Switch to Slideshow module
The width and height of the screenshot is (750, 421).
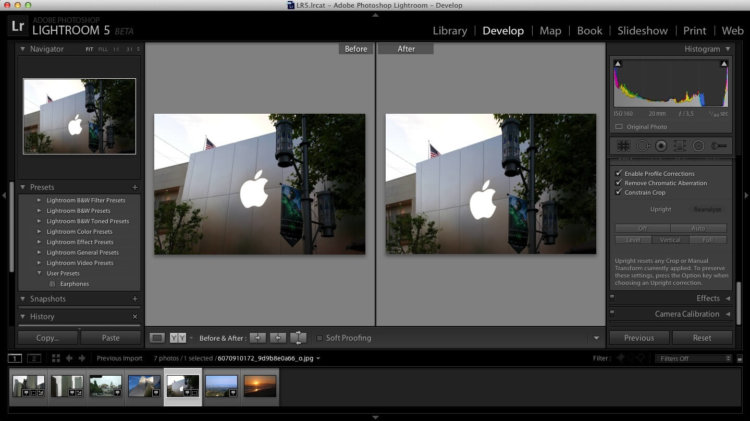tap(642, 31)
